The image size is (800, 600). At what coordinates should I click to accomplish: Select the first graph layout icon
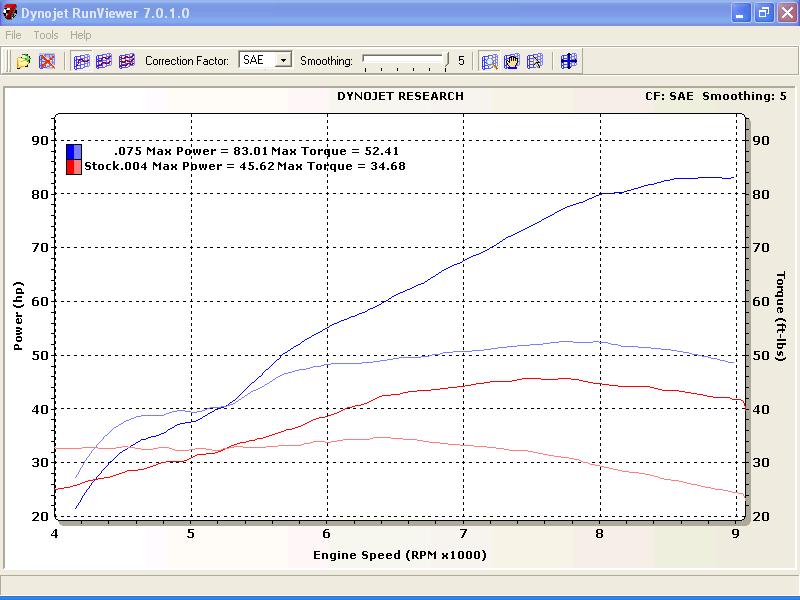click(x=82, y=61)
